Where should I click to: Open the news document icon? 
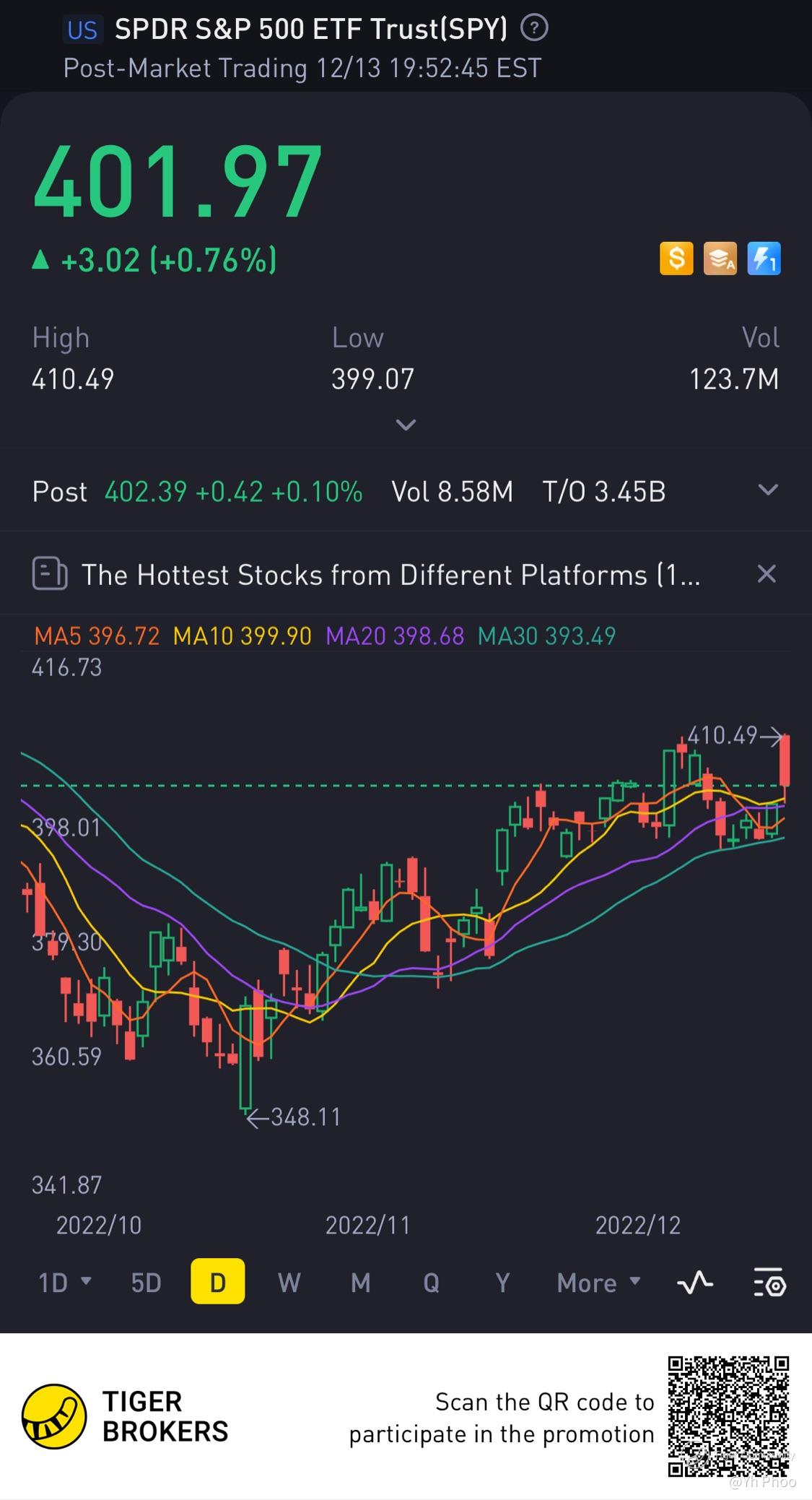(50, 574)
